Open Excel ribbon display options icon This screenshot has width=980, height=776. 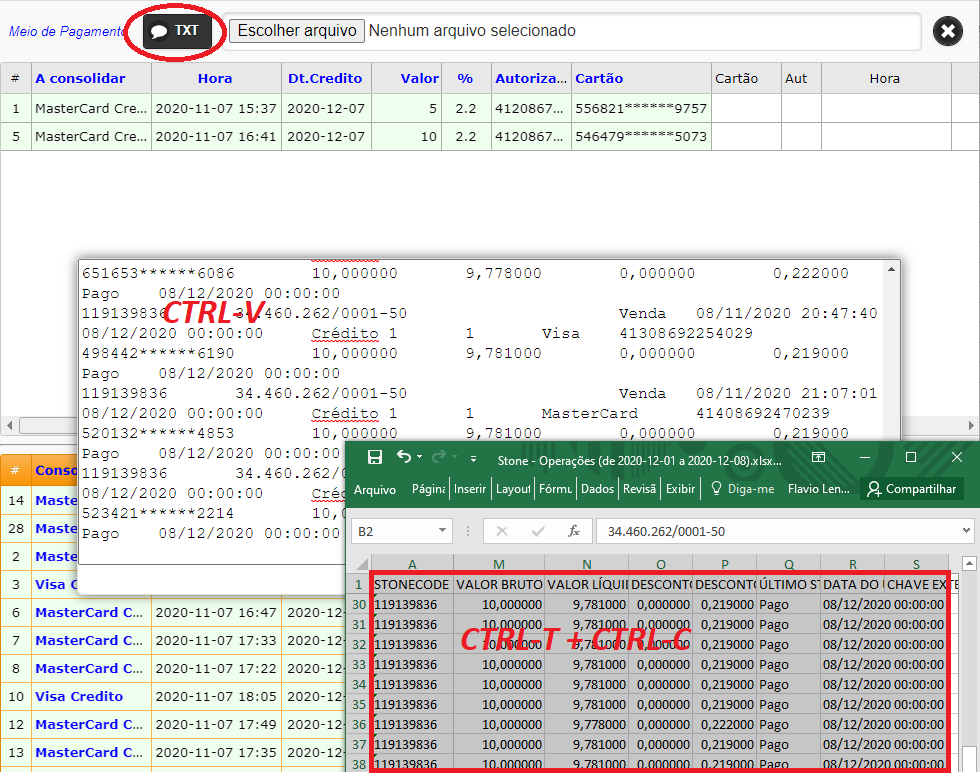point(818,457)
